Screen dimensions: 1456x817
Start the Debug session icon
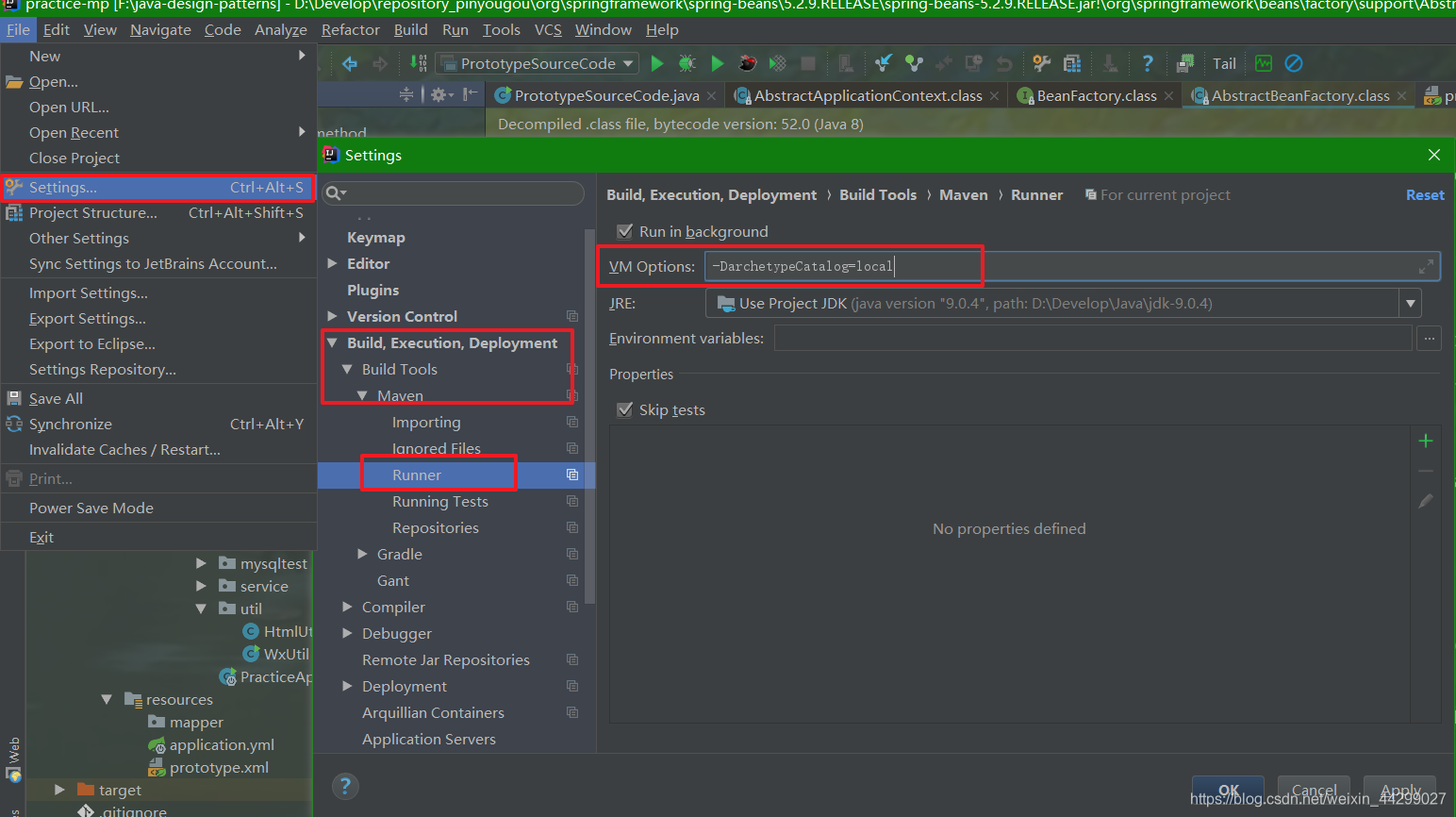point(687,63)
